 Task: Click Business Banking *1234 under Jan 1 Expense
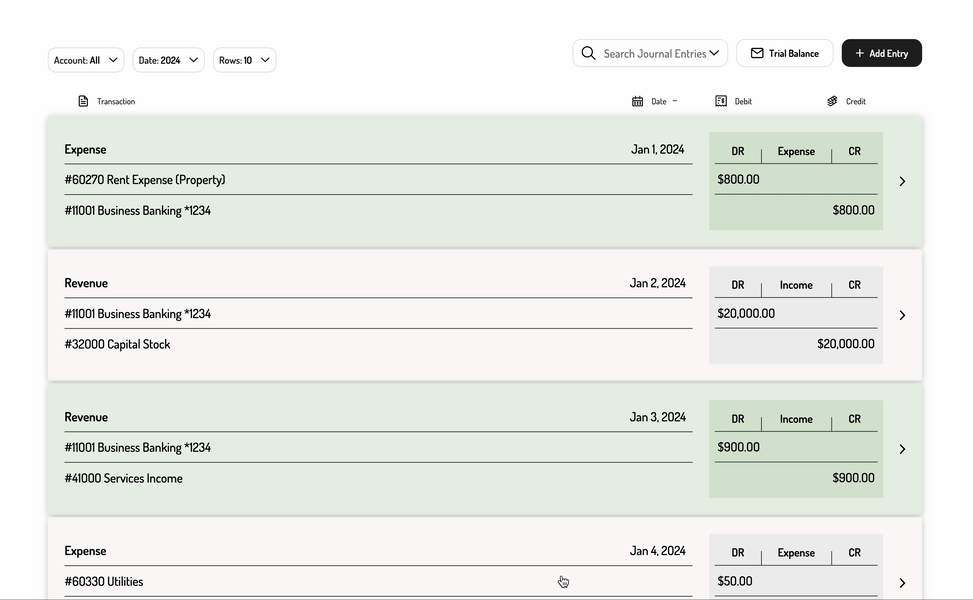[138, 211]
